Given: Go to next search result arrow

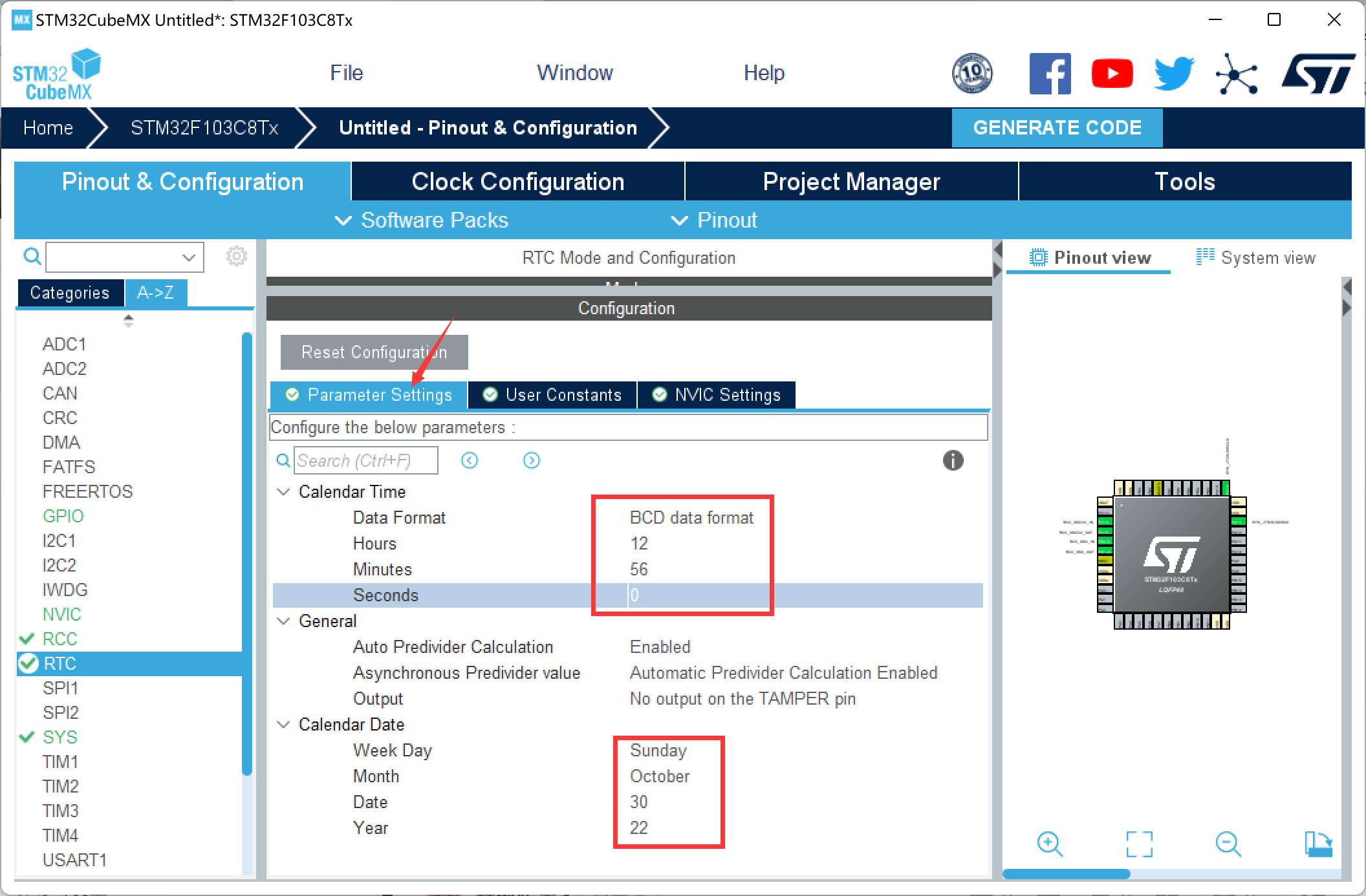Looking at the screenshot, I should 531,460.
